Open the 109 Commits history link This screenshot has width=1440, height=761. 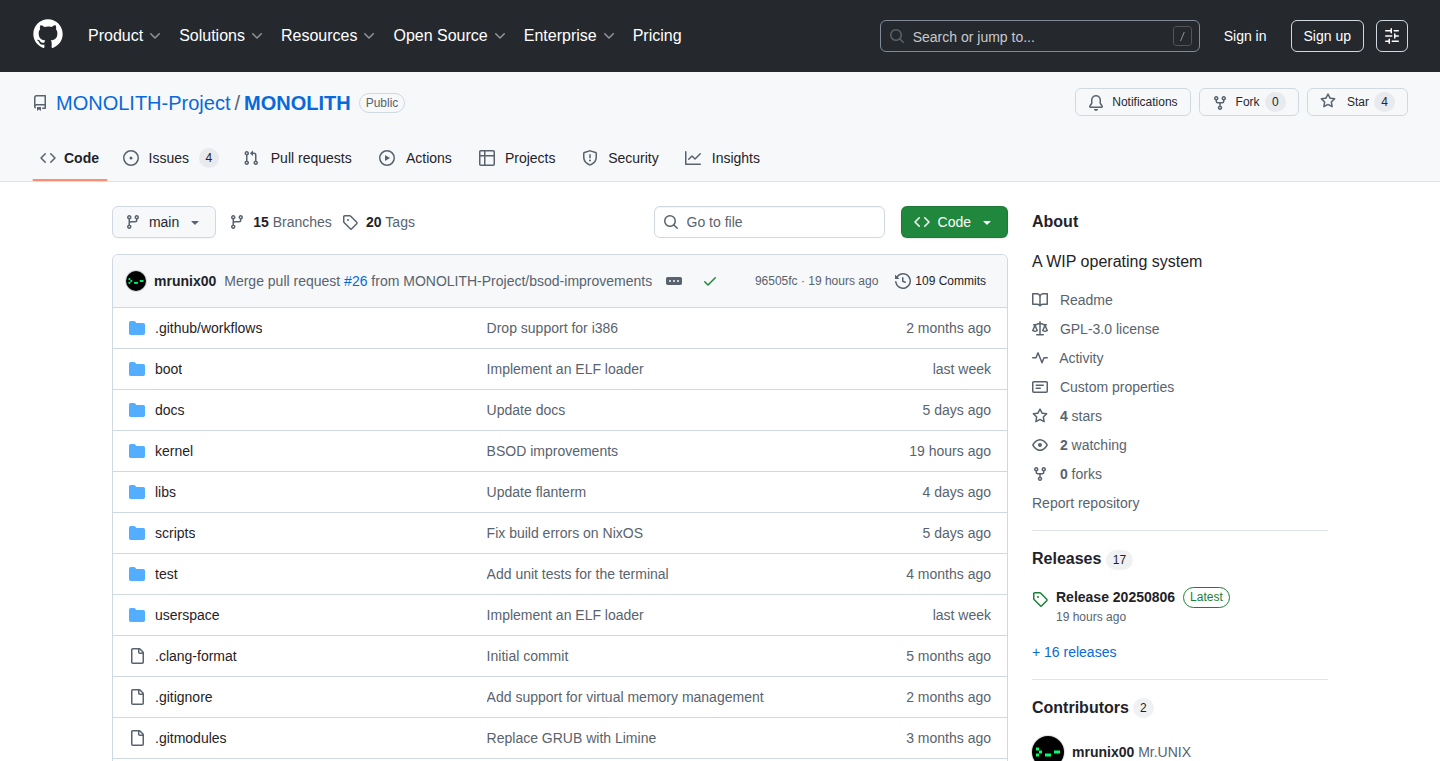click(x=940, y=281)
